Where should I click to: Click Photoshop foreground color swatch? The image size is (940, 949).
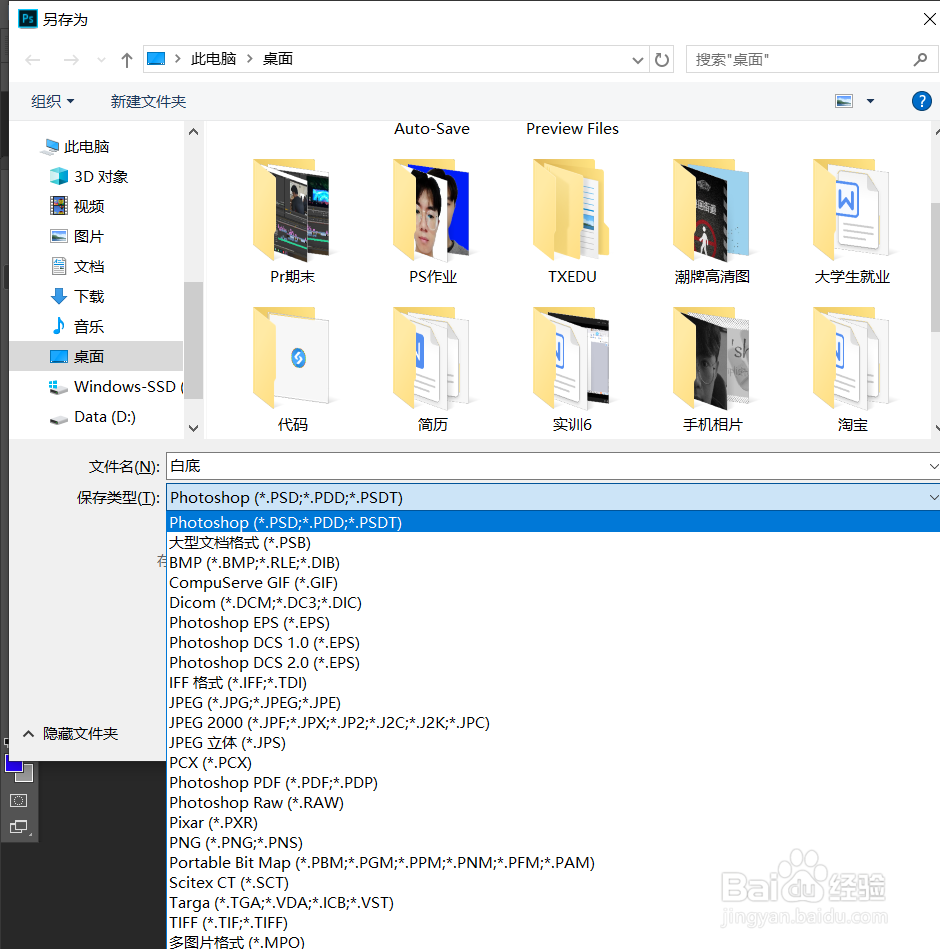pos(13,765)
